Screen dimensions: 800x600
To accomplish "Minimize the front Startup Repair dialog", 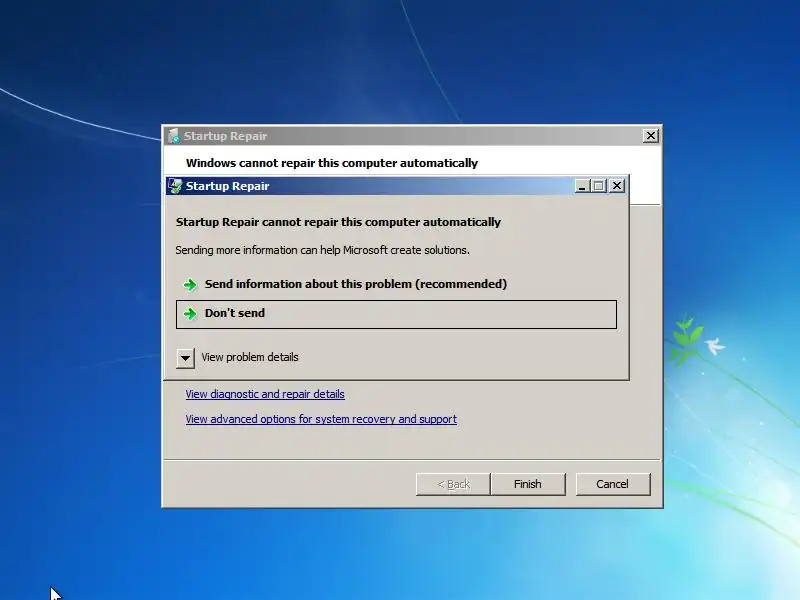I will (582, 186).
